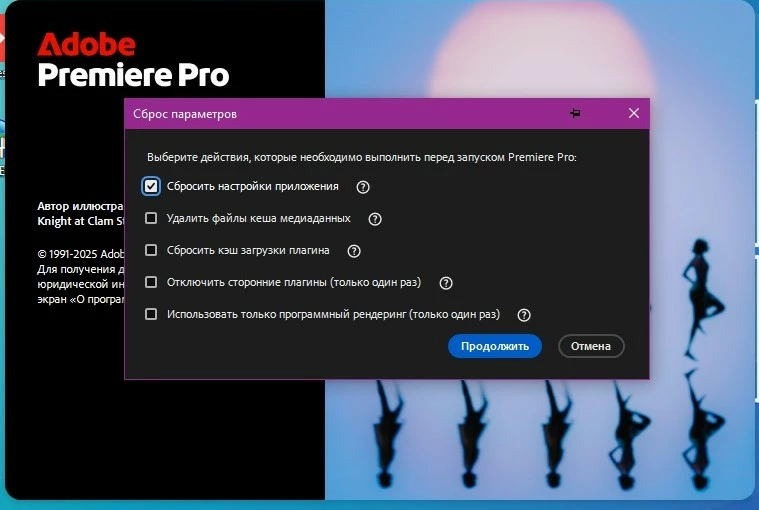This screenshot has width=759, height=510.
Task: Click the pin icon in dialog title bar
Action: pyautogui.click(x=575, y=113)
